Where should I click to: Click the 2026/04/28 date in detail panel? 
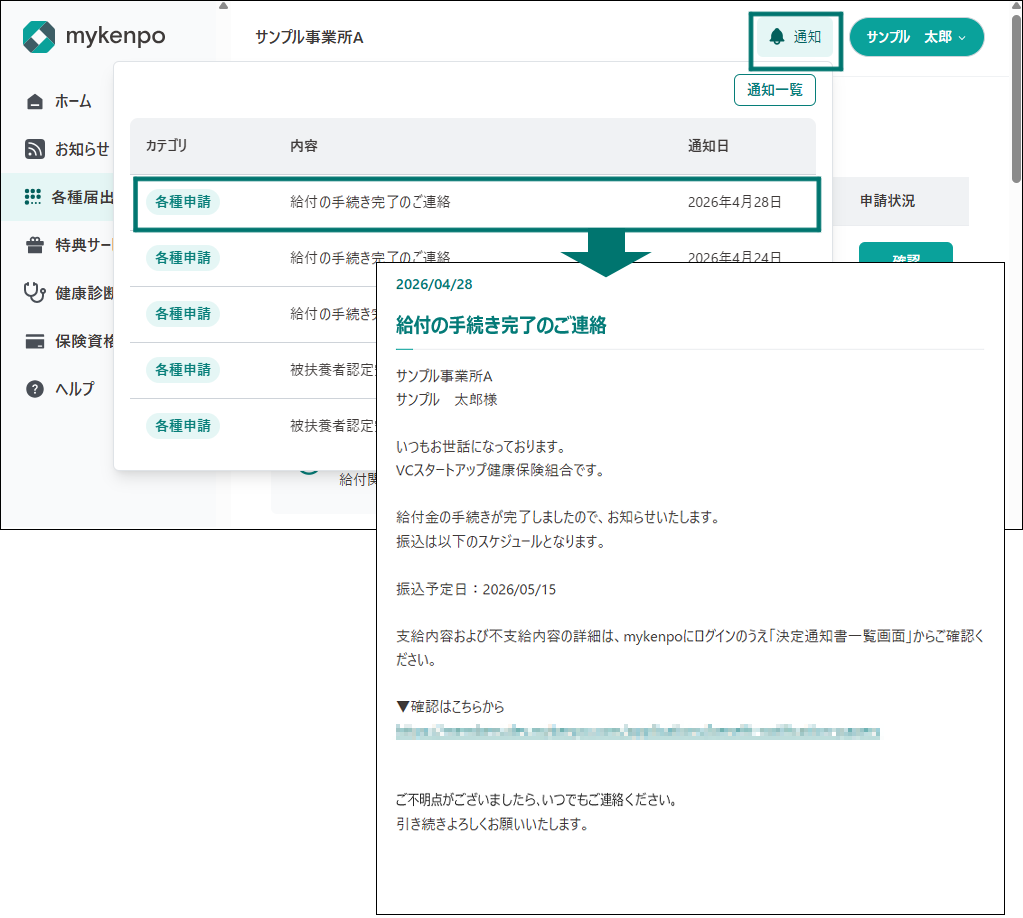pyautogui.click(x=434, y=284)
